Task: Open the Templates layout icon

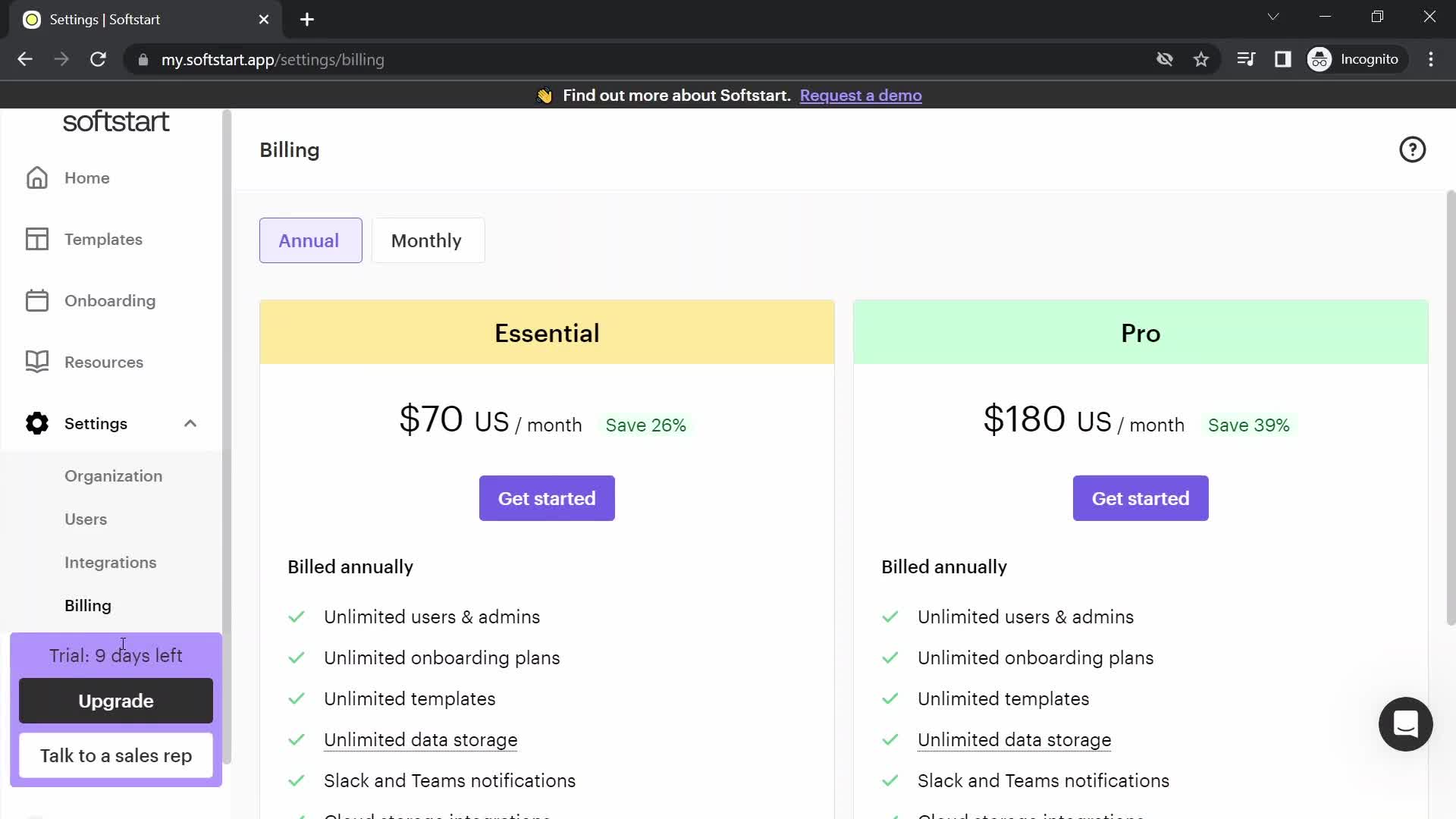Action: [x=36, y=239]
